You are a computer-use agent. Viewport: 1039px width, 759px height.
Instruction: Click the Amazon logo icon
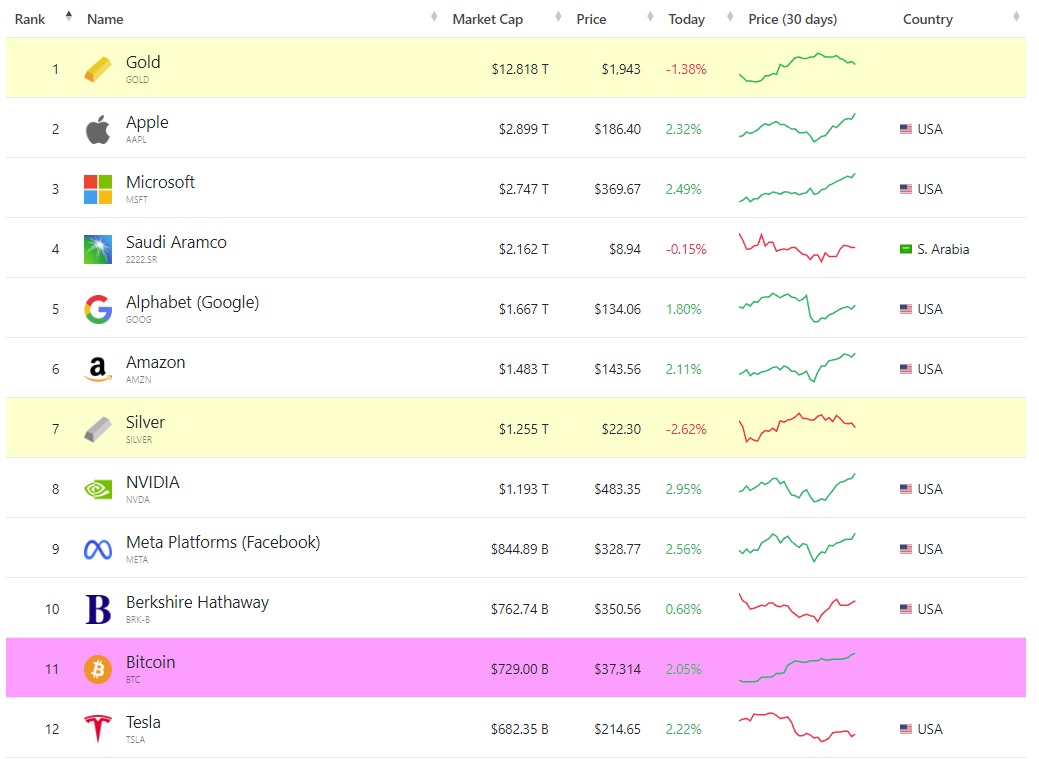coord(97,369)
